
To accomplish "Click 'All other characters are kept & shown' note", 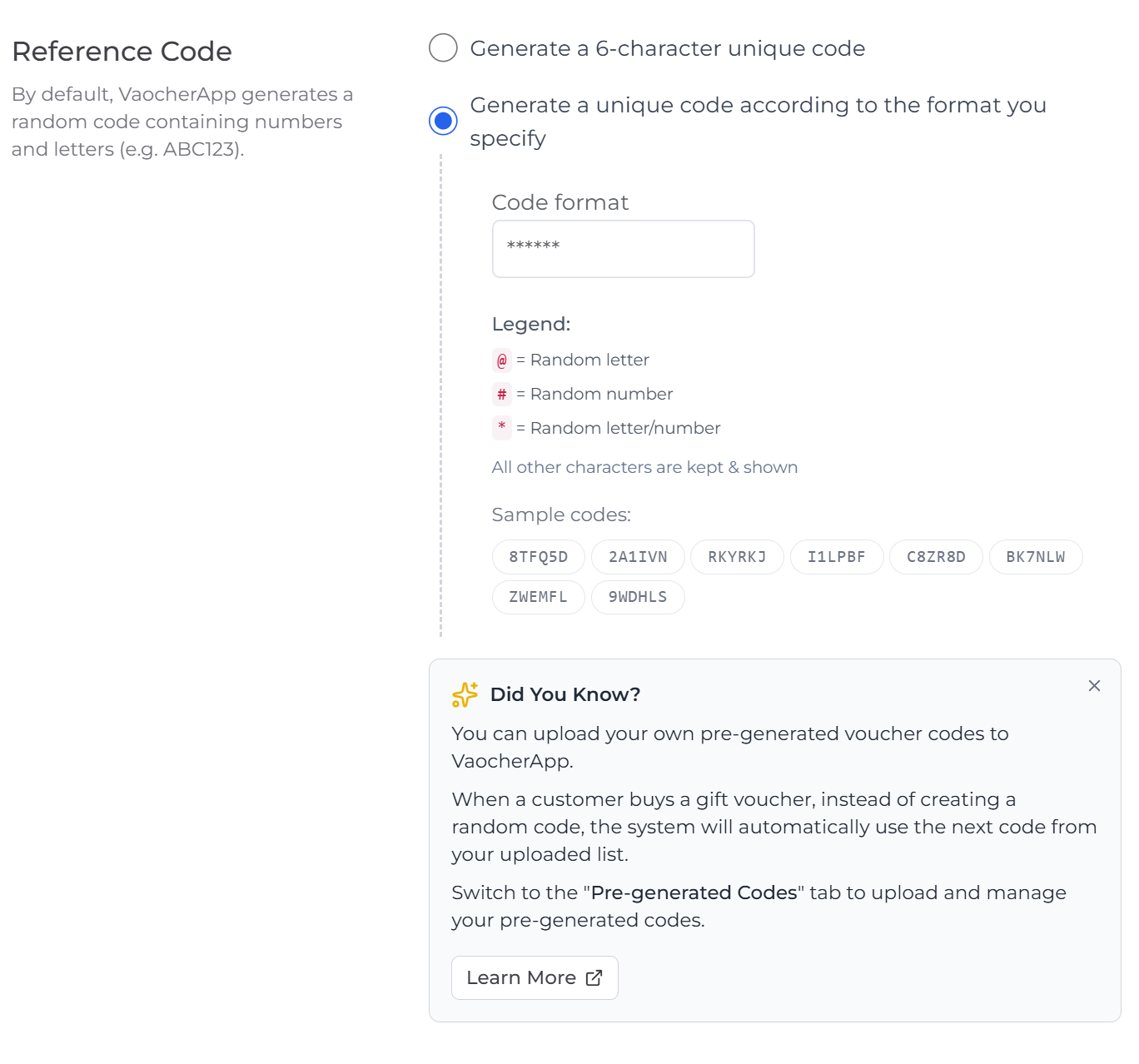I will pyautogui.click(x=644, y=467).
